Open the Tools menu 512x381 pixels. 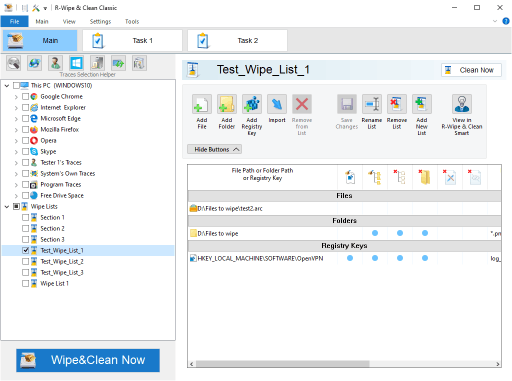[132, 21]
